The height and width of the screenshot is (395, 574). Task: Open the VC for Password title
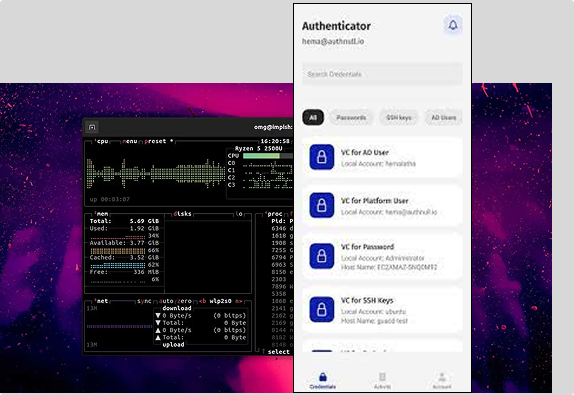pos(367,247)
